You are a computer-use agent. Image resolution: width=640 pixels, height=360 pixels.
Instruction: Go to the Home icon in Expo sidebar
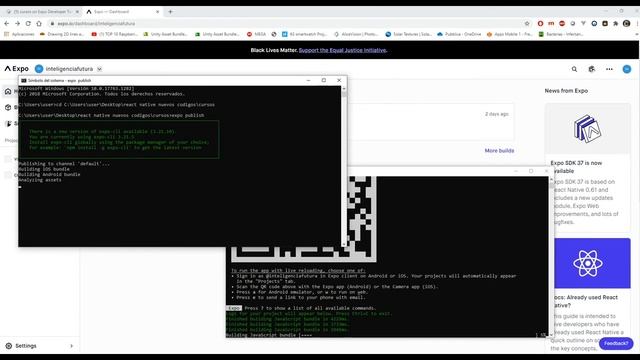tap(8, 91)
